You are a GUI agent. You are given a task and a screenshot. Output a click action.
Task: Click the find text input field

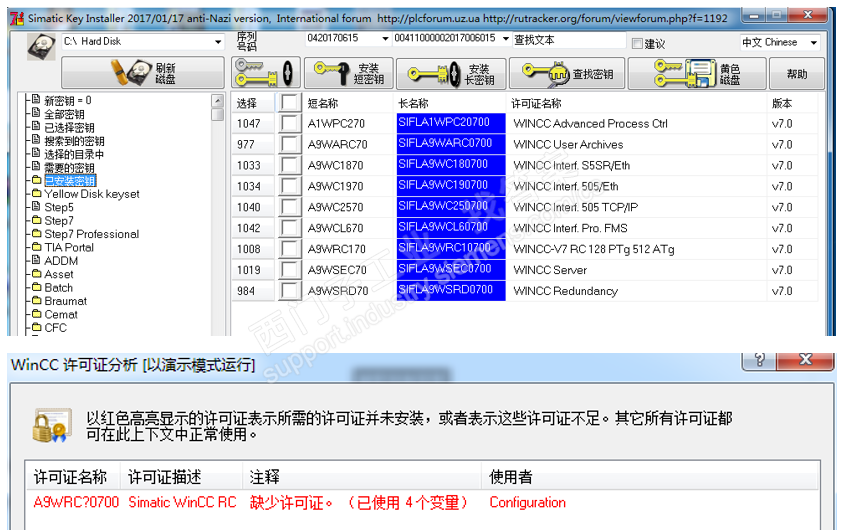pyautogui.click(x=569, y=40)
